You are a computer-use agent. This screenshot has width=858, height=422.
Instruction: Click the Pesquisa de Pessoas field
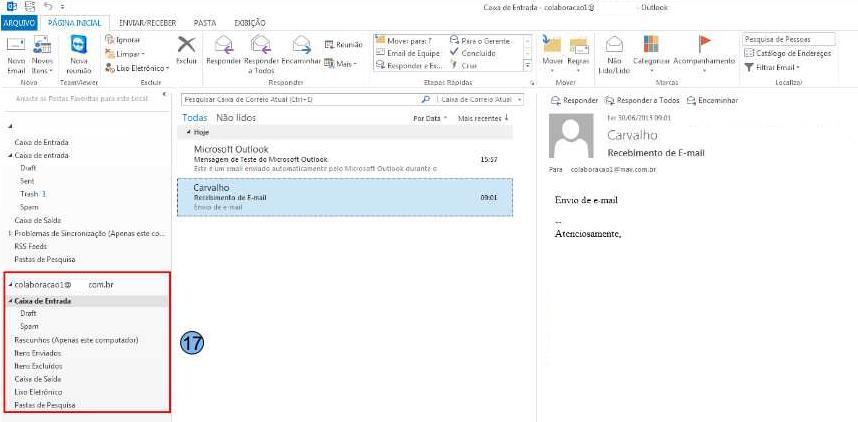click(785, 38)
